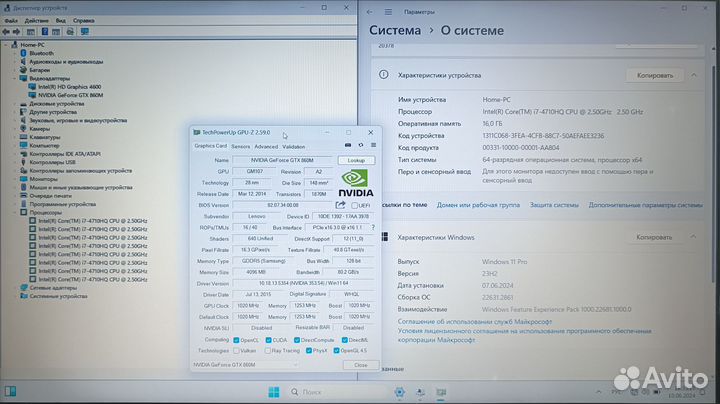
Task: Click the Lookup button in GPU-Z
Action: tap(356, 160)
